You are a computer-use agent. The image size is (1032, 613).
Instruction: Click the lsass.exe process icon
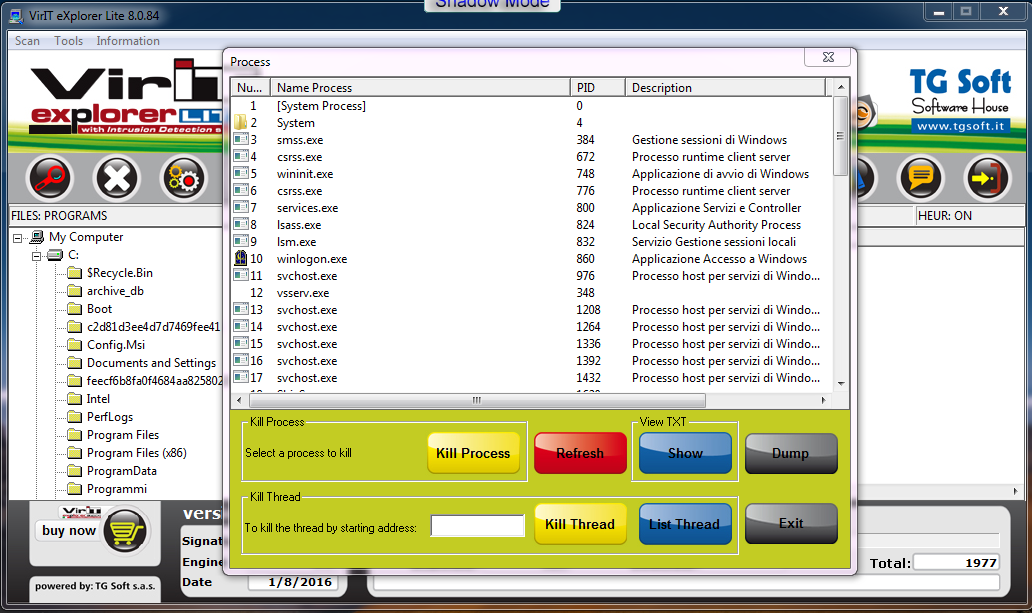coord(241,225)
